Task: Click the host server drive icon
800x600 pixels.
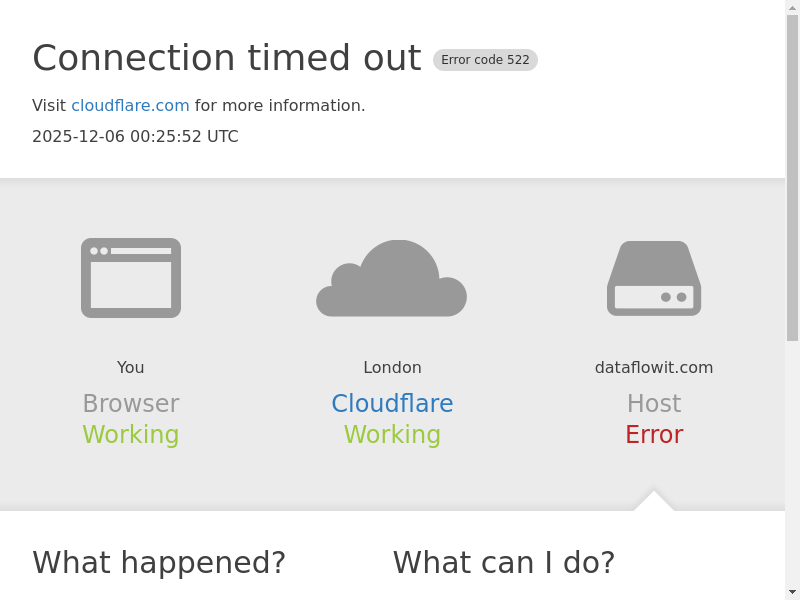Action: 654,279
